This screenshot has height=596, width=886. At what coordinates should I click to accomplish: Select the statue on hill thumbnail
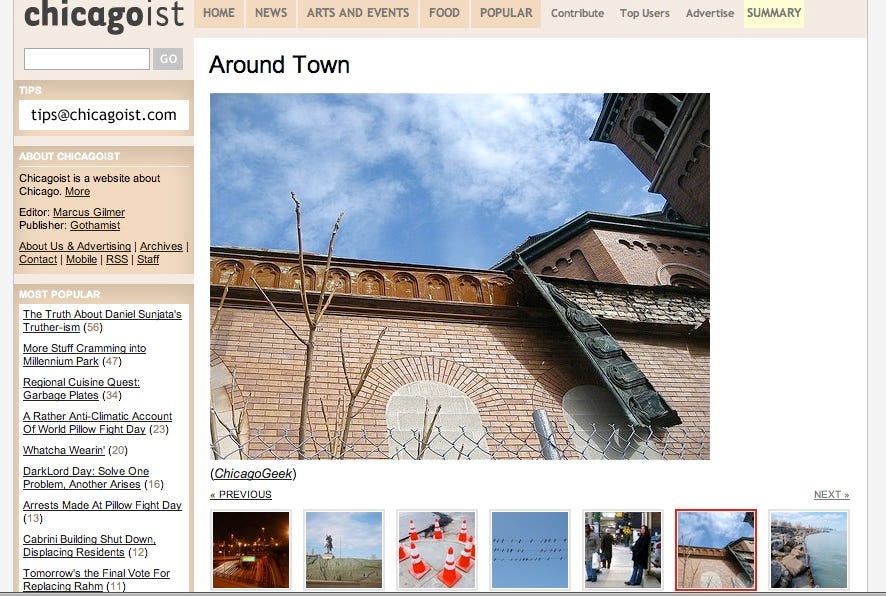(x=344, y=550)
